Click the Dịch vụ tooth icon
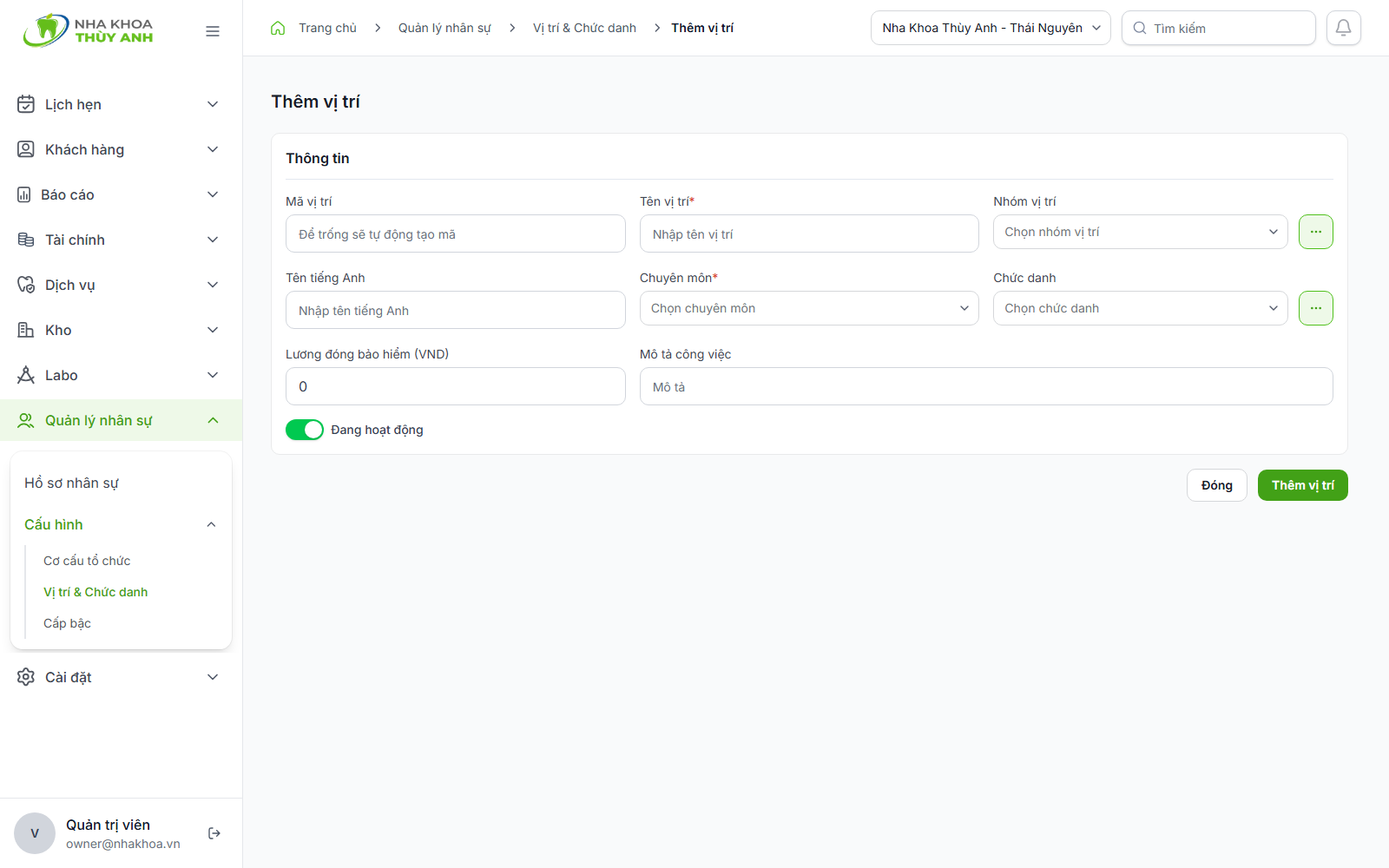 (x=26, y=285)
